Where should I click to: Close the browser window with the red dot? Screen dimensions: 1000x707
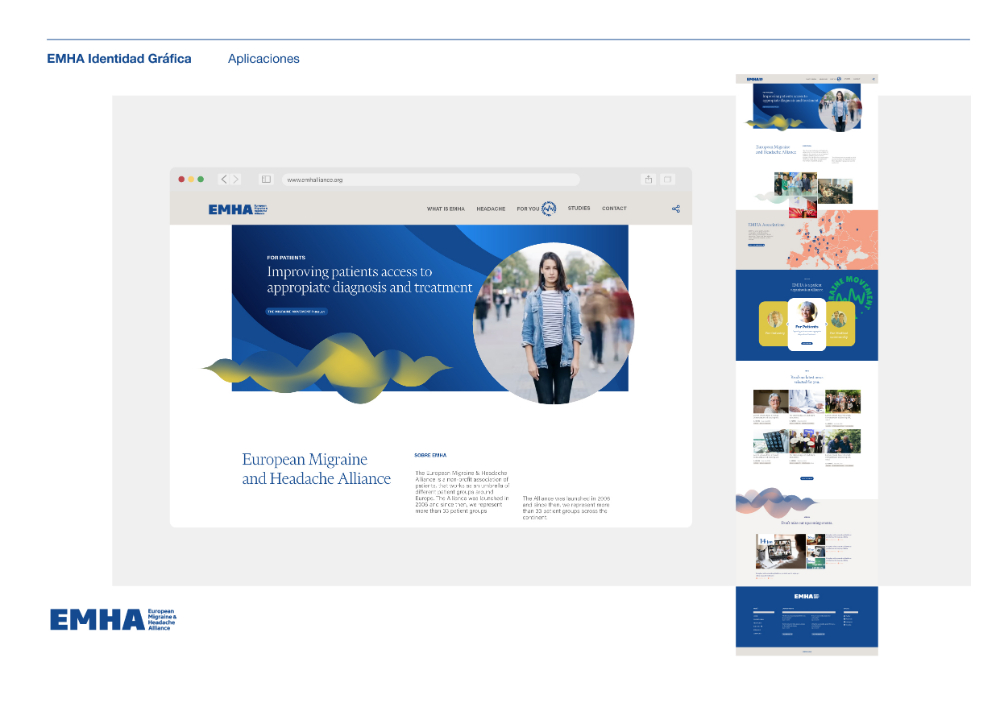pyautogui.click(x=182, y=179)
